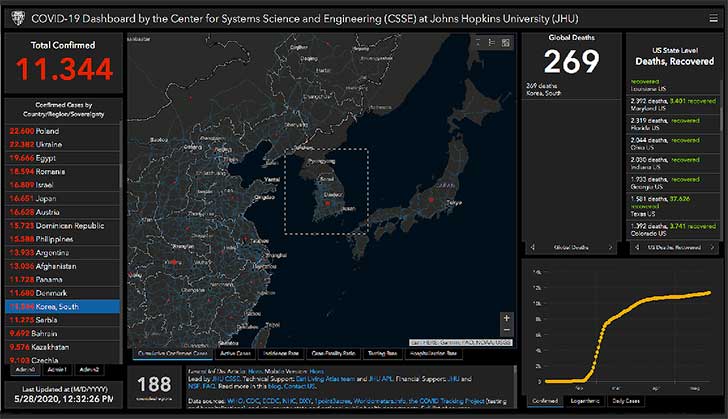
Task: Switch to Cumulative Confirmed Cases map tab
Action: pos(173,354)
